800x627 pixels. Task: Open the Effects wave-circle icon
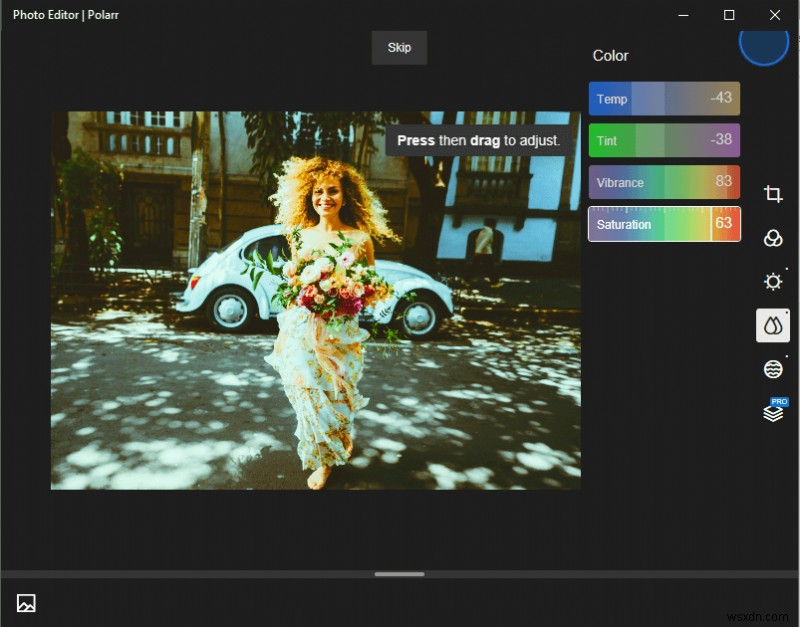[x=772, y=370]
